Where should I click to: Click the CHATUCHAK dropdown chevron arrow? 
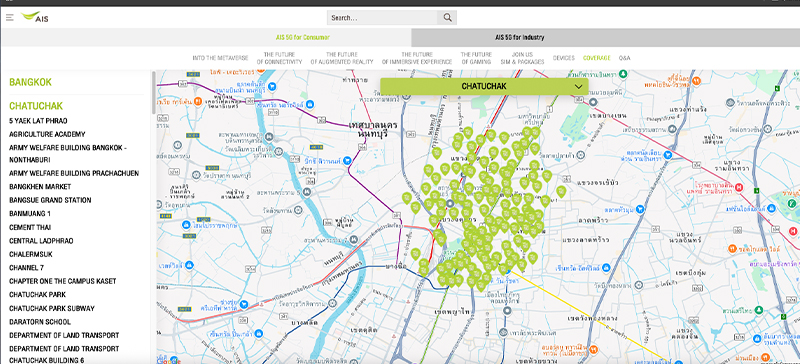[578, 87]
